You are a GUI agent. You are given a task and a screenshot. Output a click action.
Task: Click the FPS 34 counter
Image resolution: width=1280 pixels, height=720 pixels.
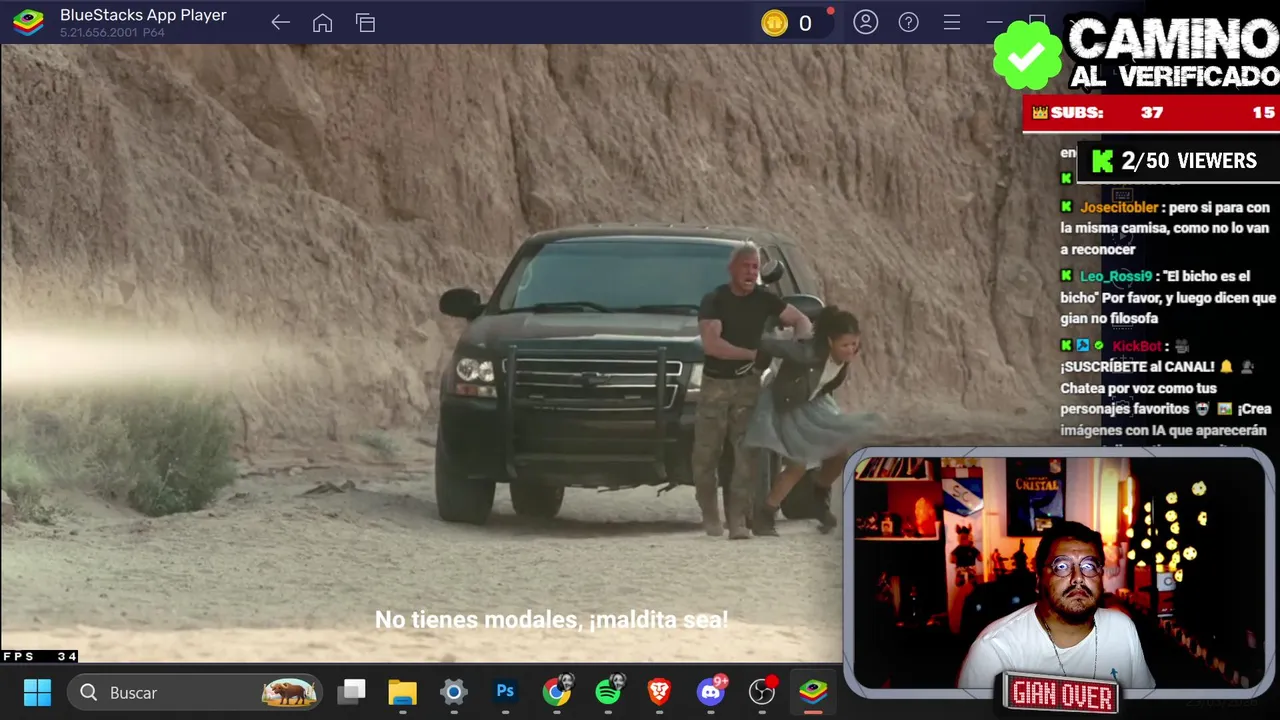coord(40,656)
